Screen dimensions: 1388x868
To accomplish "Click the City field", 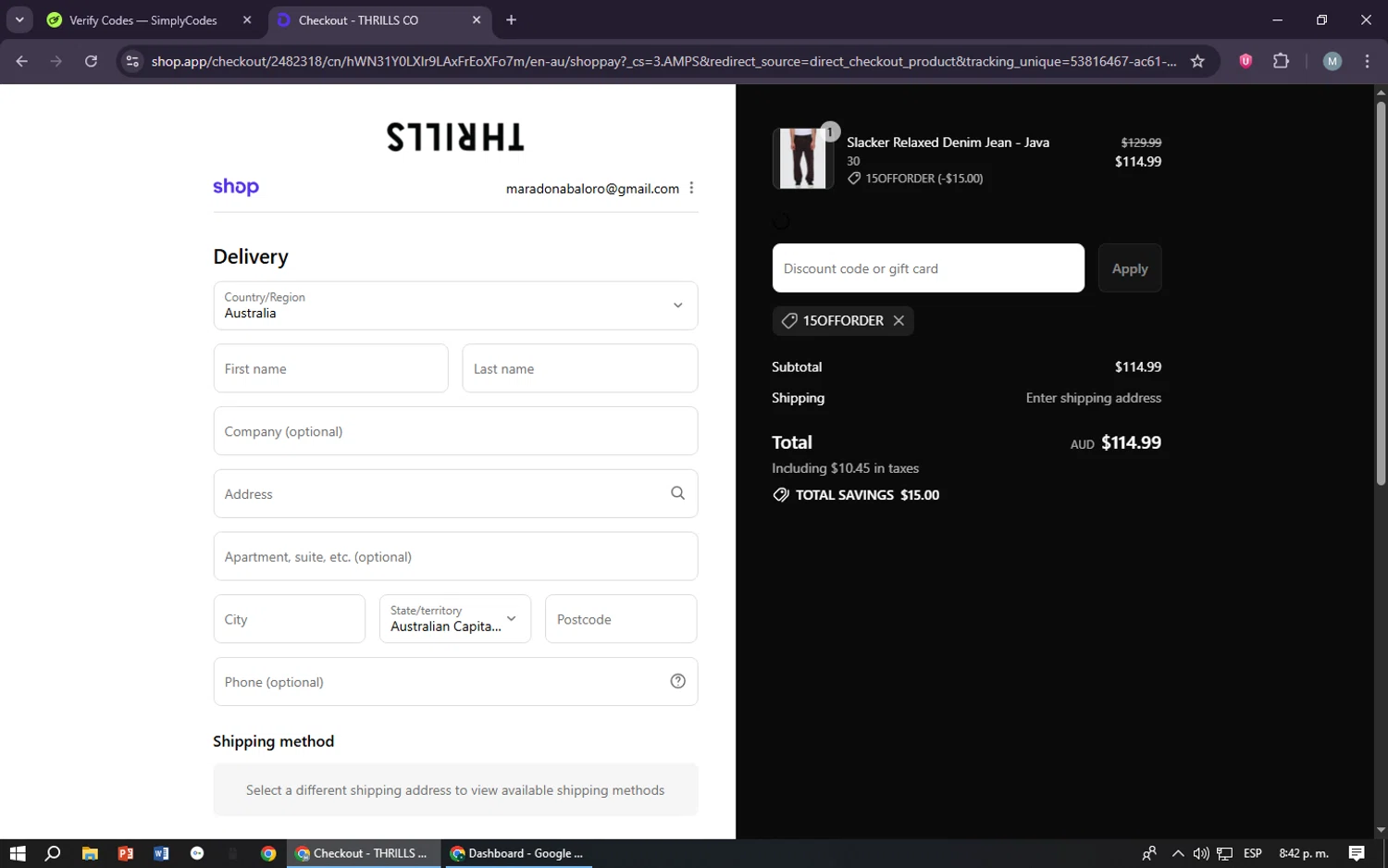I will coord(289,619).
